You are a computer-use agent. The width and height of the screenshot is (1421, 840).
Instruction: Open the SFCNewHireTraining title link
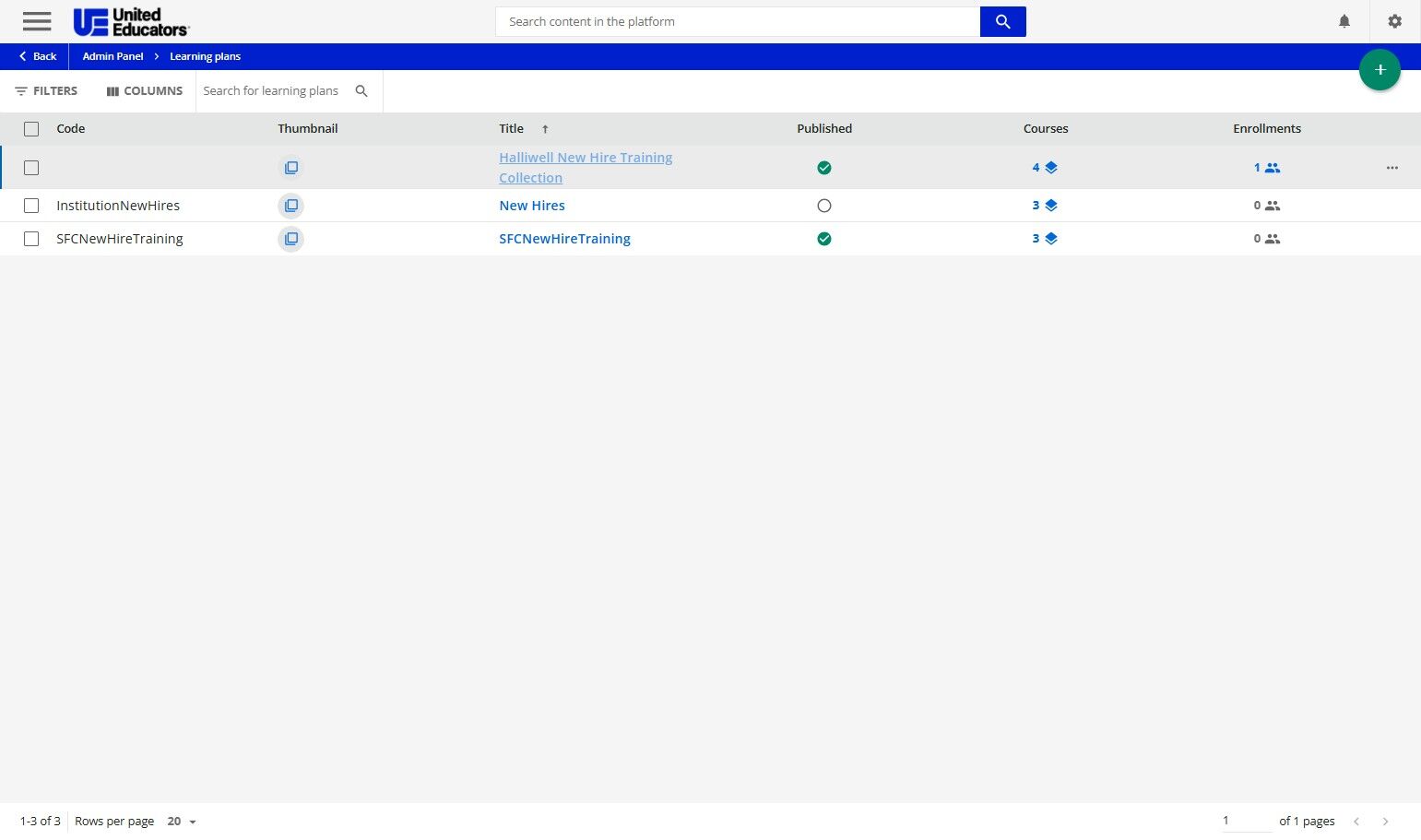tap(564, 239)
